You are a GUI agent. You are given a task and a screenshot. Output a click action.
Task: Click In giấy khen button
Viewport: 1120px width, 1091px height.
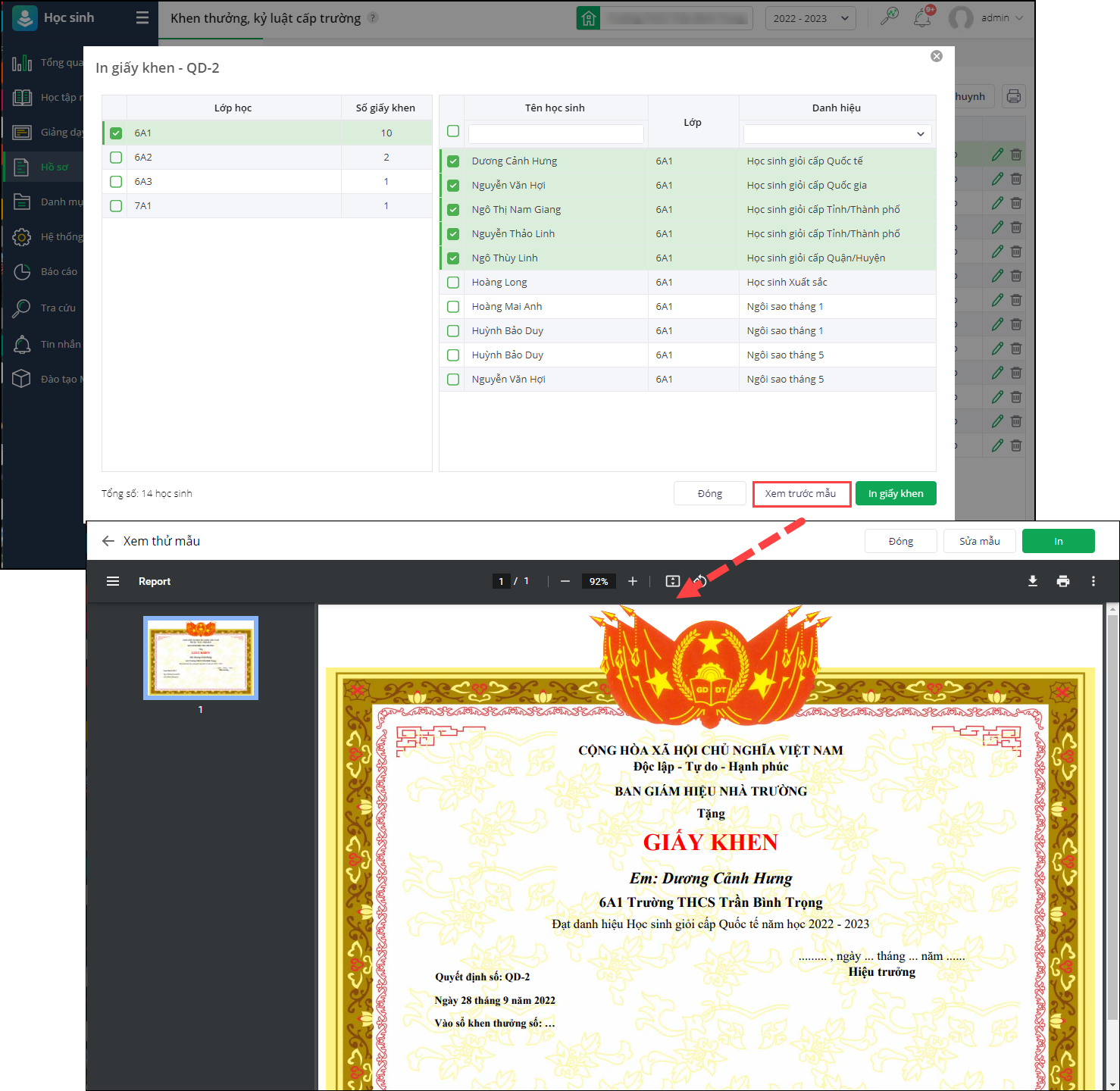pyautogui.click(x=896, y=494)
